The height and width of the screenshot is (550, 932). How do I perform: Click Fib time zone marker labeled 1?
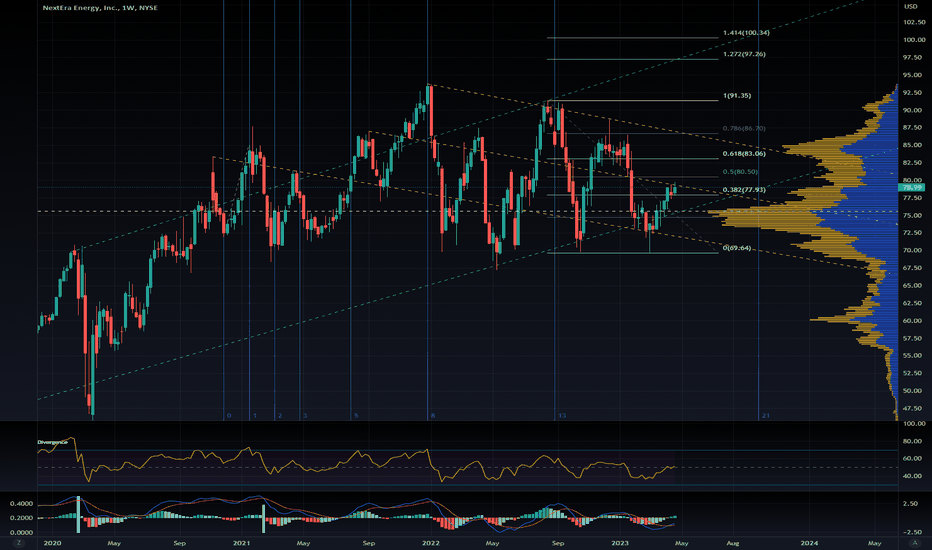254,416
